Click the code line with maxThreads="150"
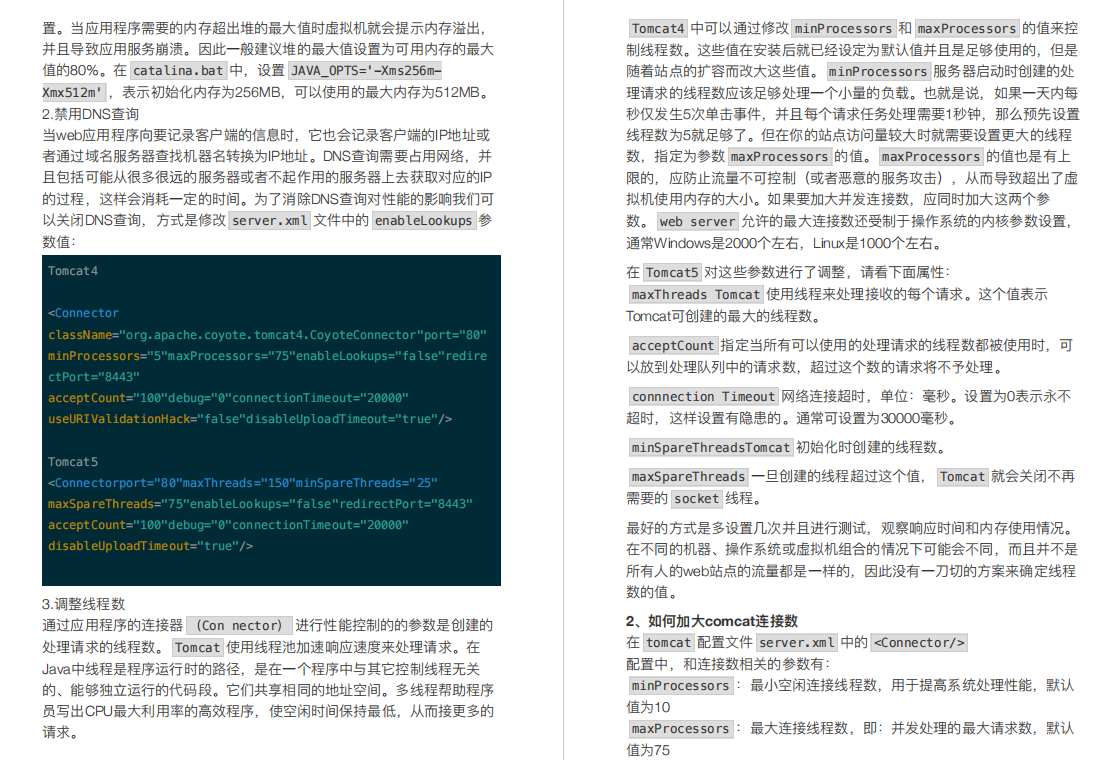This screenshot has width=1104, height=760. click(x=243, y=482)
